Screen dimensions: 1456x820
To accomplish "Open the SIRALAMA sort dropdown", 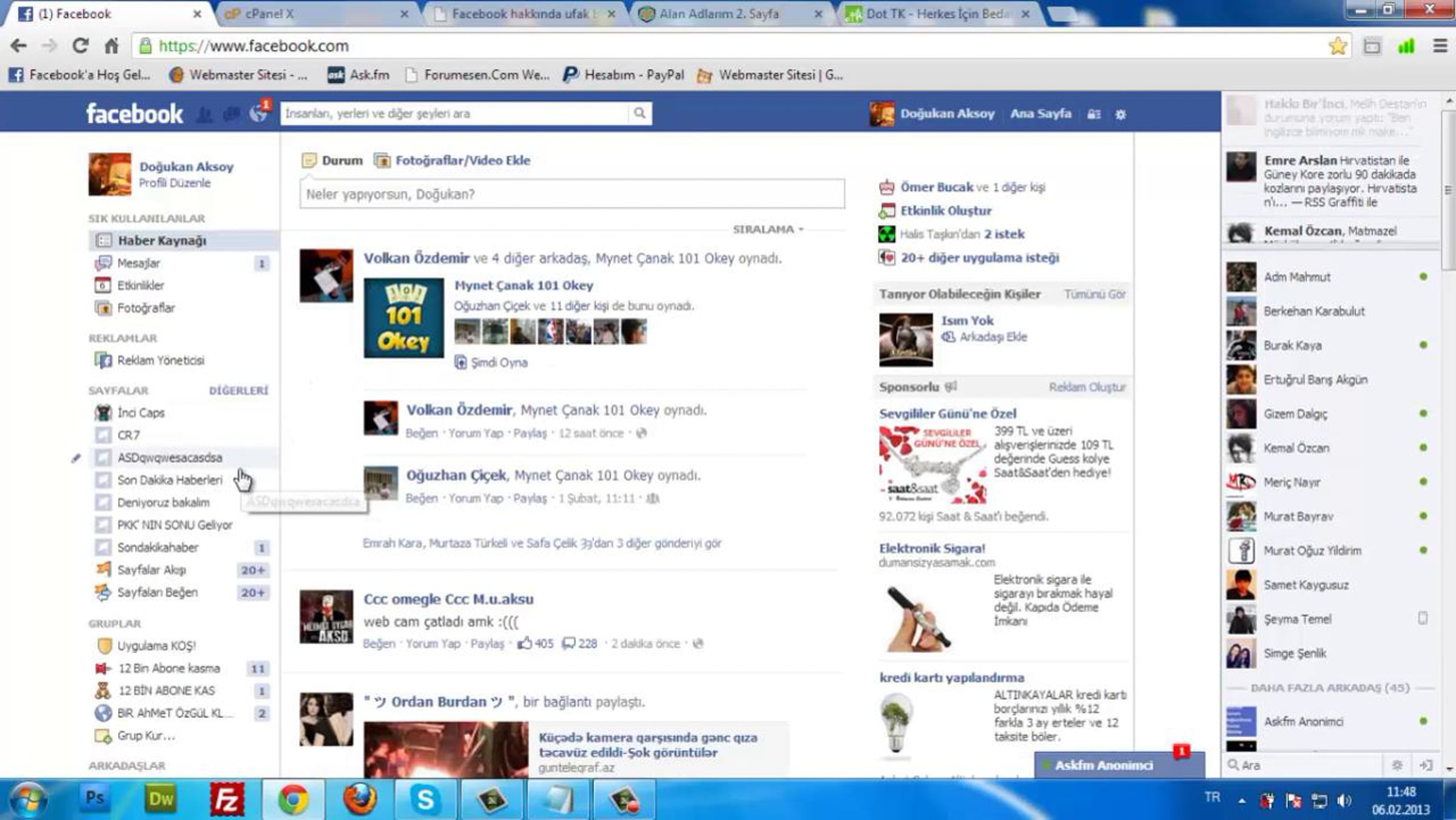I will click(x=768, y=229).
